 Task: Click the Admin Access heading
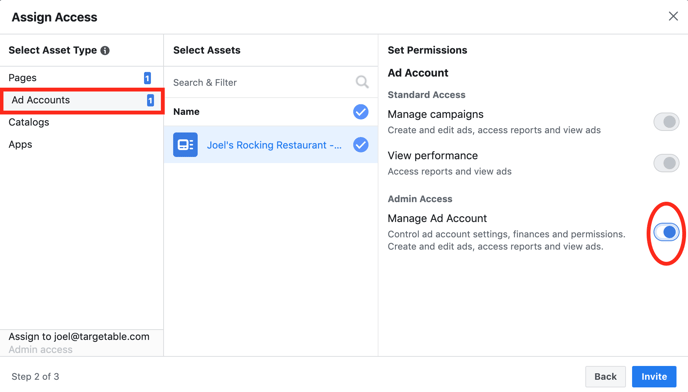point(419,199)
